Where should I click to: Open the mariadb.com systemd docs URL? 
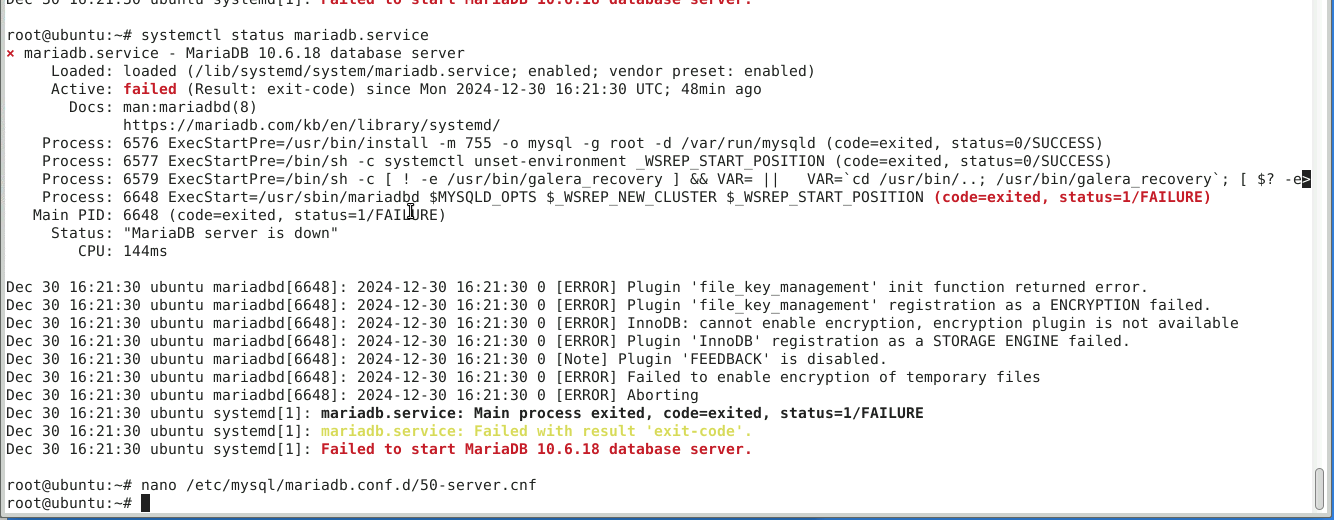coord(311,126)
